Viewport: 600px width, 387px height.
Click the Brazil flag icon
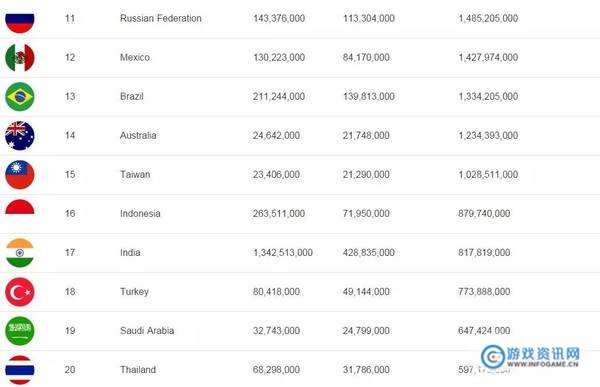tap(20, 96)
